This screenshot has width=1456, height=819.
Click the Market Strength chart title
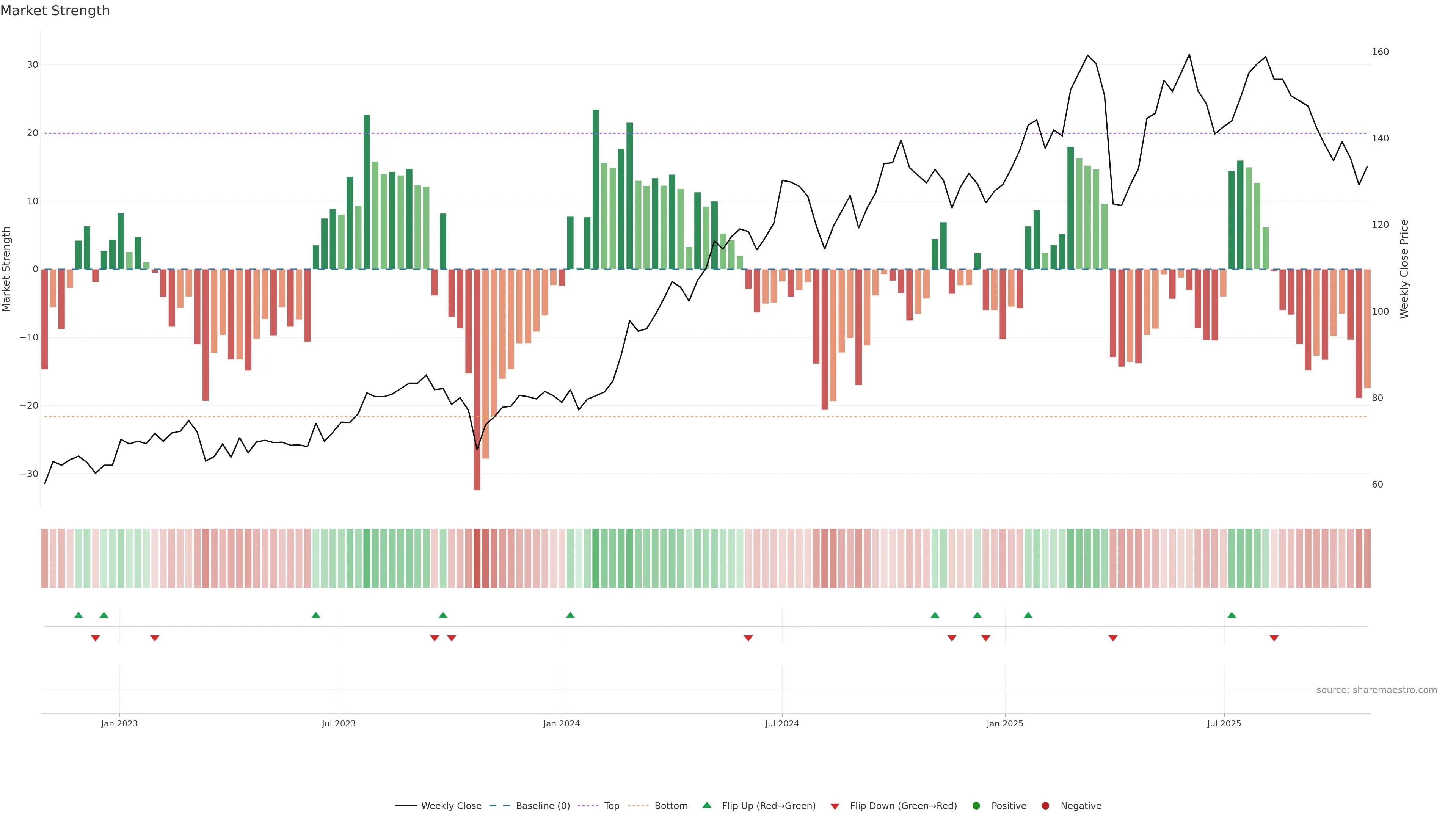pyautogui.click(x=55, y=11)
